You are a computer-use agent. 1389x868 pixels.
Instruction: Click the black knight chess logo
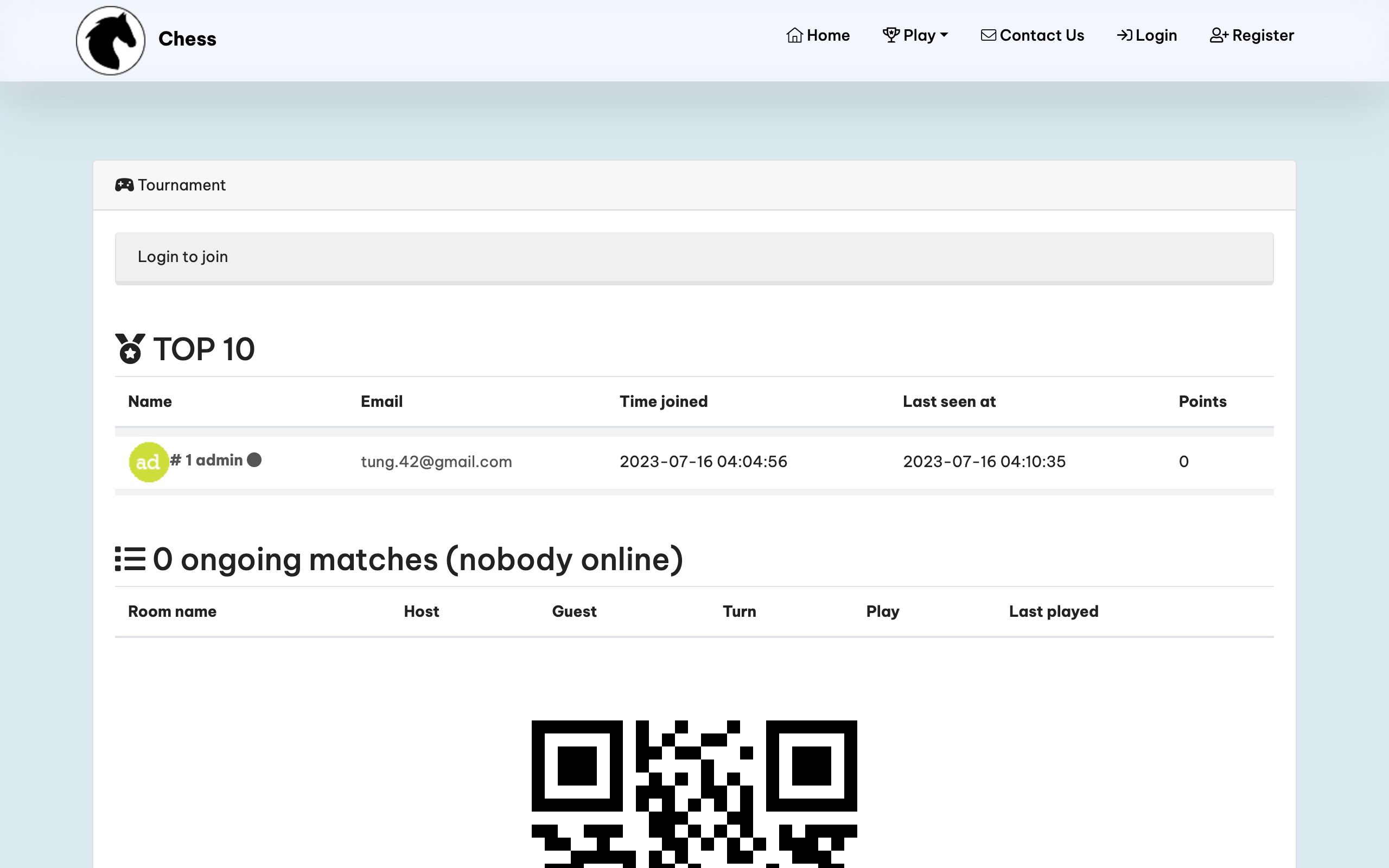(111, 41)
